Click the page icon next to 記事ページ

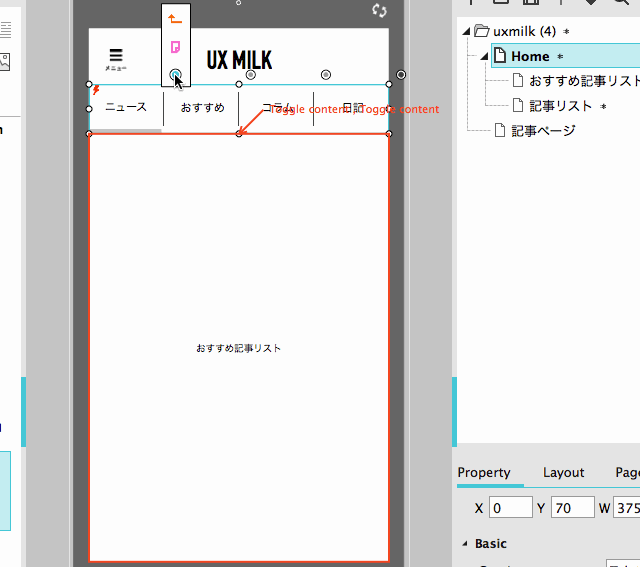click(x=500, y=130)
